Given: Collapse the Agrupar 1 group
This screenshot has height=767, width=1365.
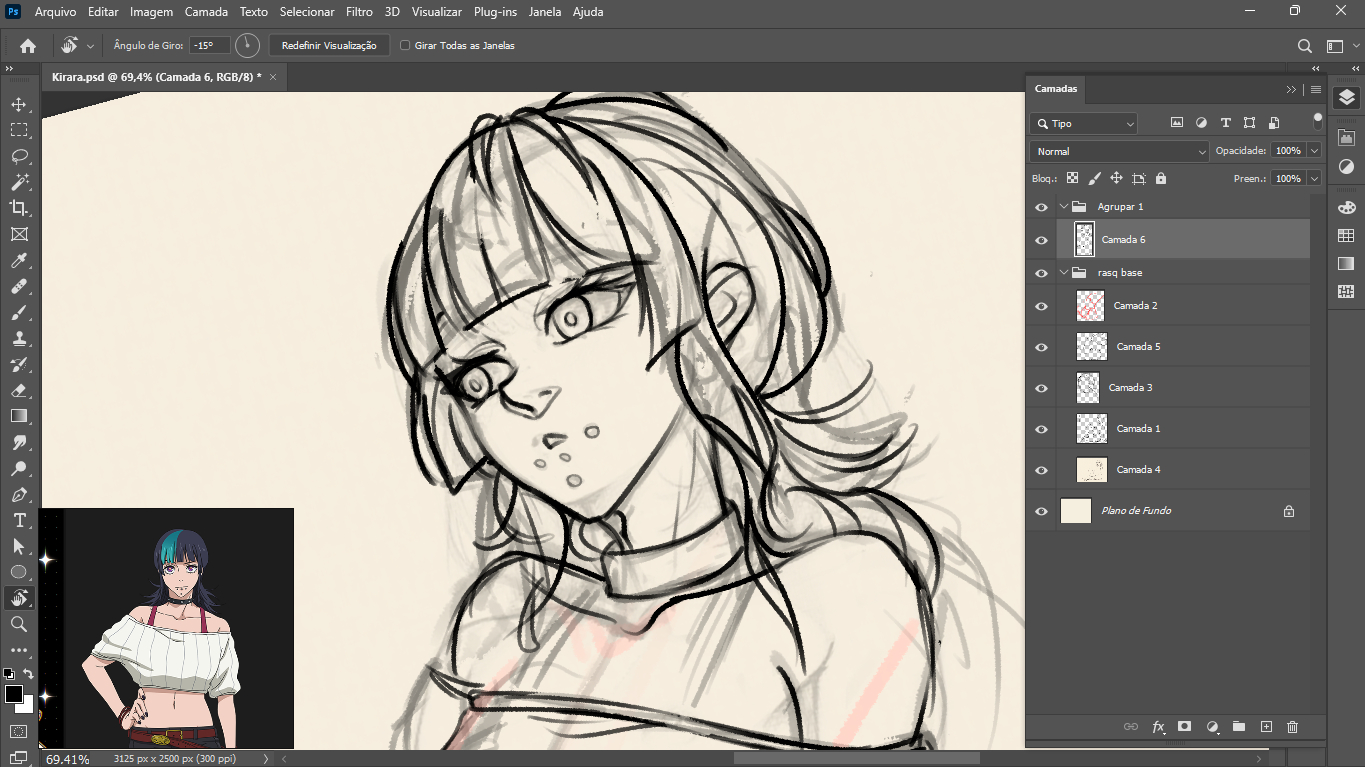Looking at the screenshot, I should tap(1063, 207).
